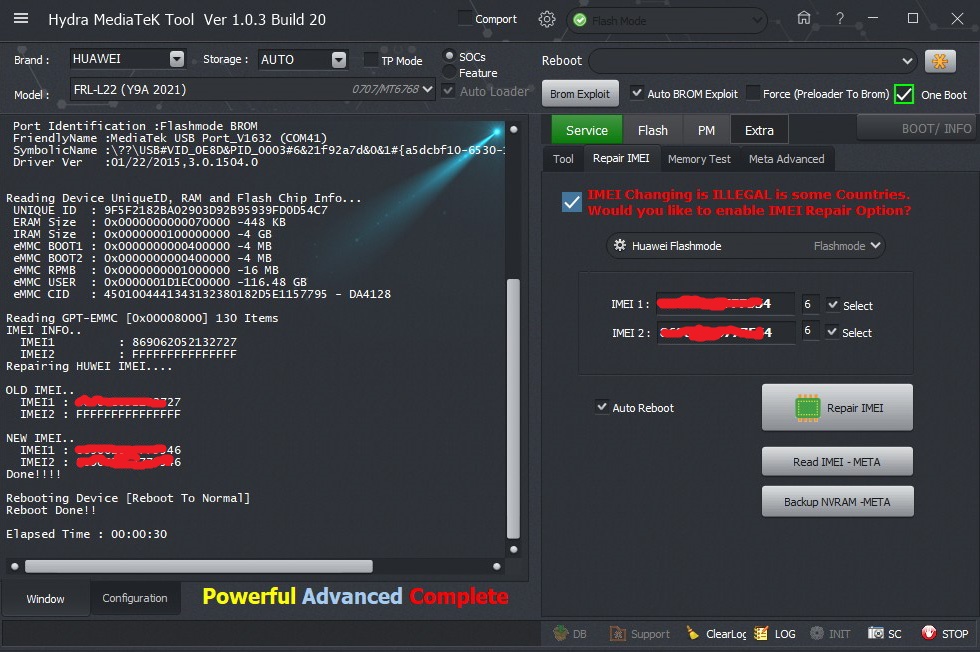Switch to the Configuration tab
The image size is (980, 652).
pyautogui.click(x=135, y=598)
